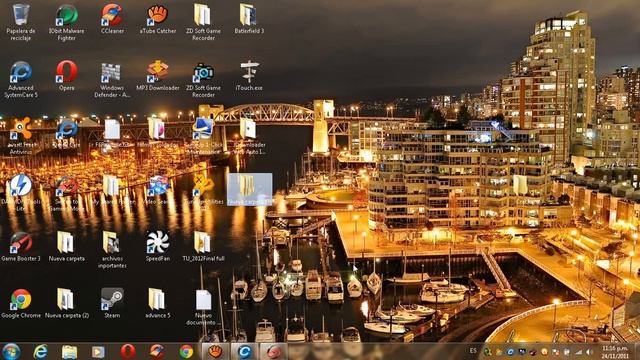
Task: Launch Game Booster 3 shortcut
Action: pyautogui.click(x=21, y=246)
